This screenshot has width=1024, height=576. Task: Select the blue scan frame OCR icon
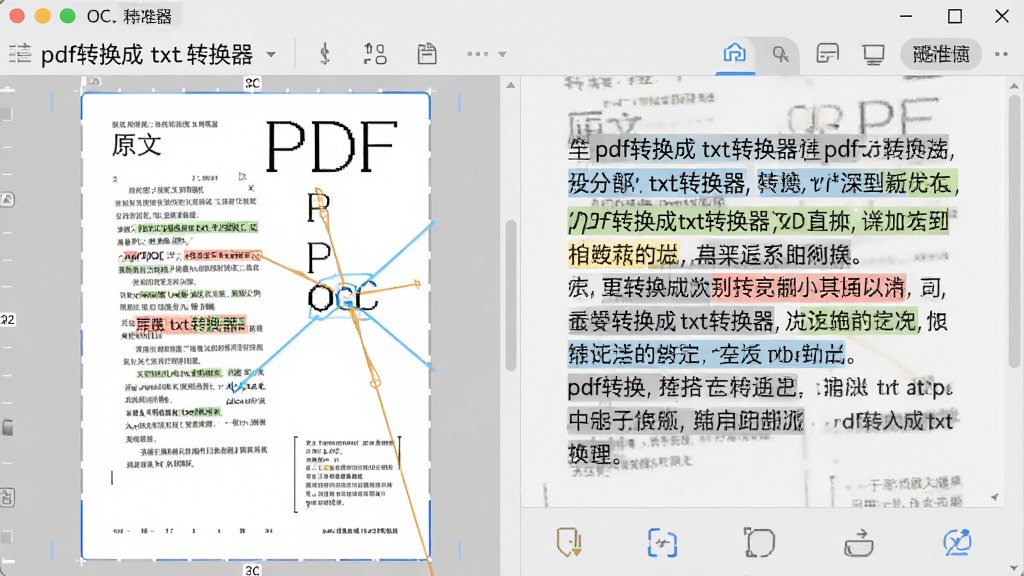tap(662, 543)
